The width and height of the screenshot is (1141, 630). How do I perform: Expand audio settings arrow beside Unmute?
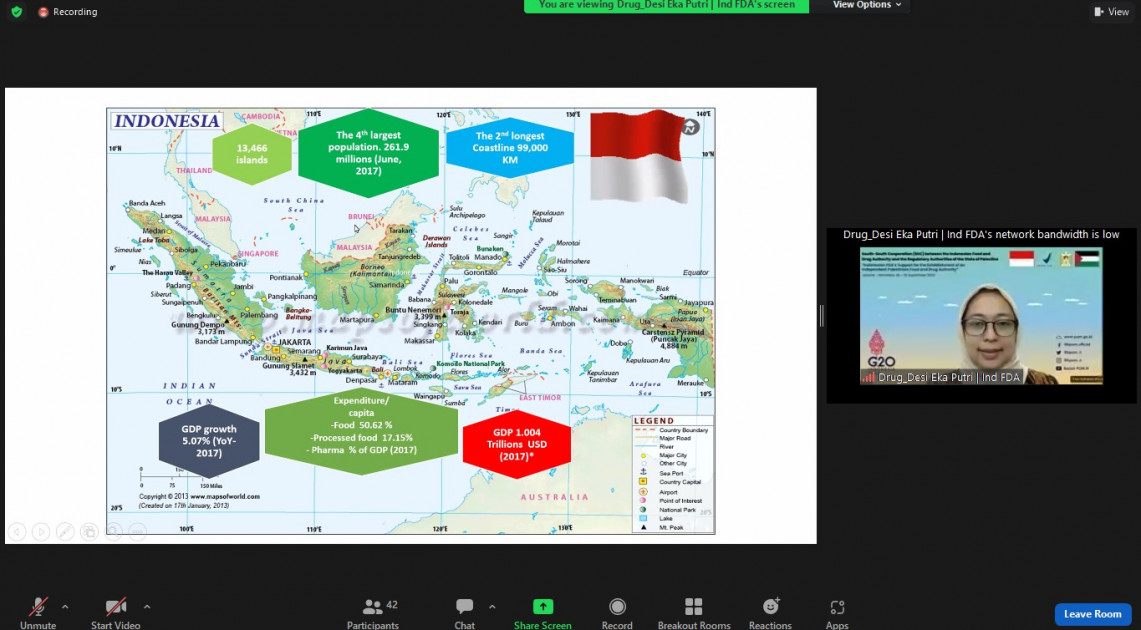[x=65, y=606]
